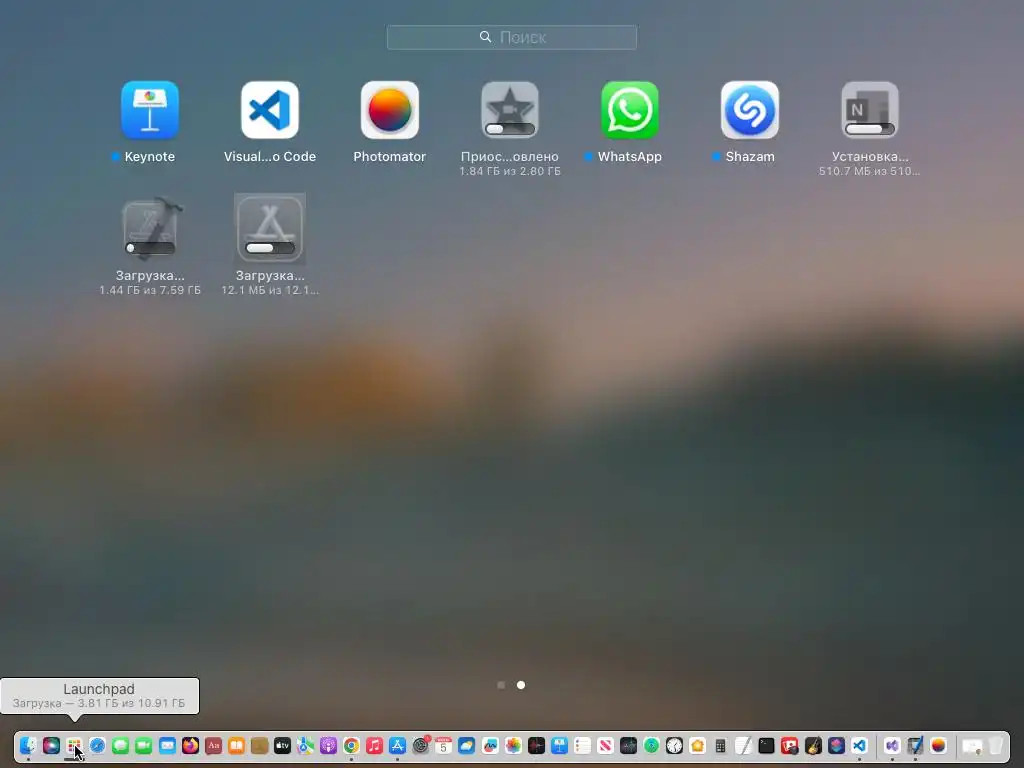Click progress bar under 510.7 МБ installation
This screenshot has height=768, width=1024.
(870, 129)
